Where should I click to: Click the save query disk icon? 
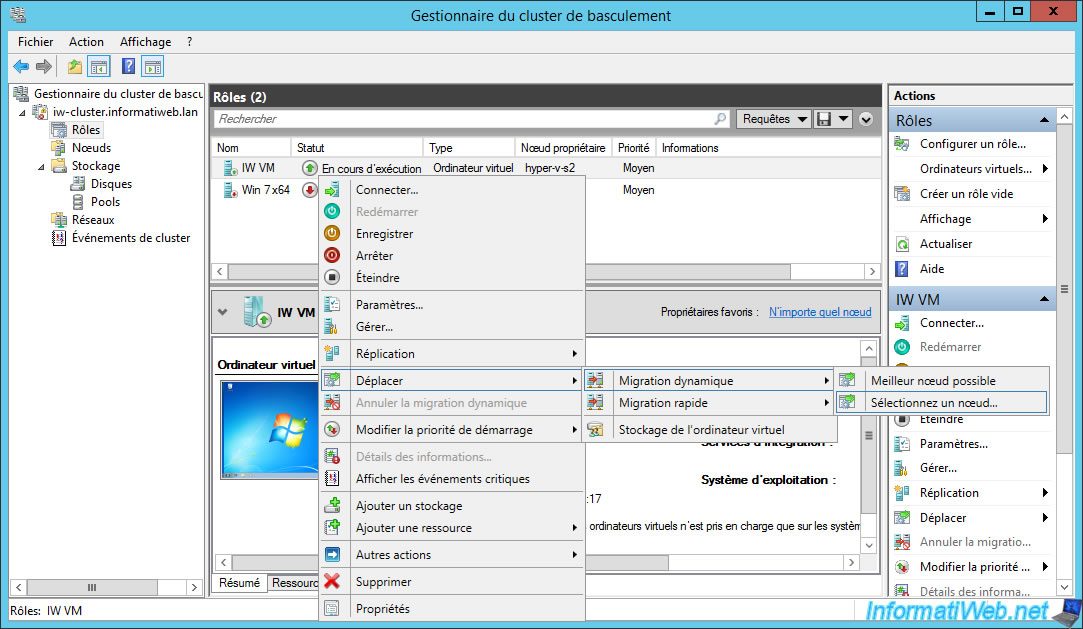point(825,119)
